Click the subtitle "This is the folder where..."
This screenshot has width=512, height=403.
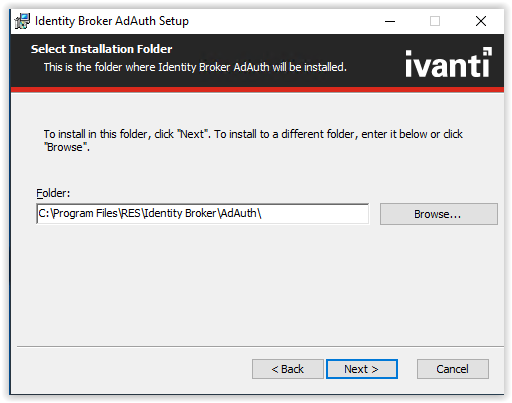coord(195,67)
